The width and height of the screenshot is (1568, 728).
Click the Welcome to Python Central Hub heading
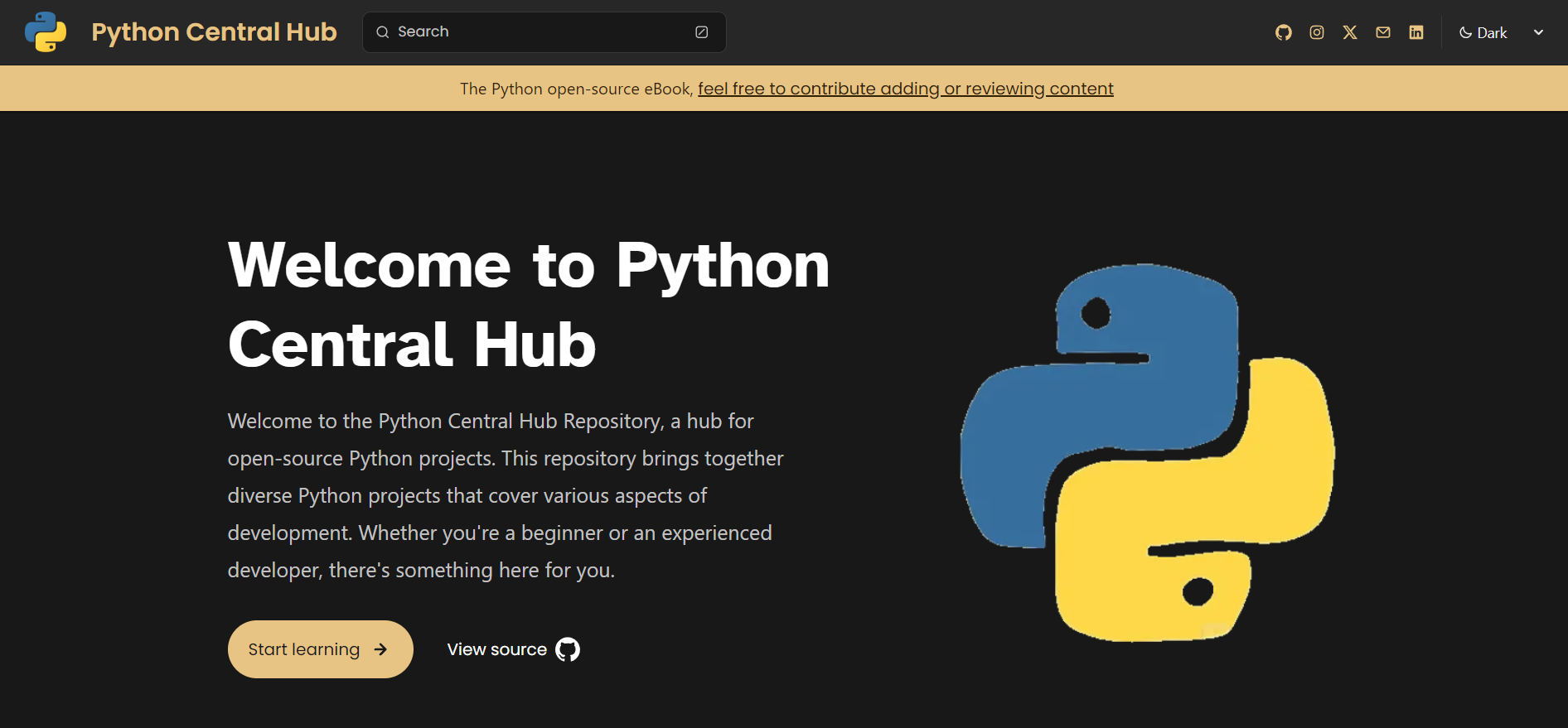528,304
